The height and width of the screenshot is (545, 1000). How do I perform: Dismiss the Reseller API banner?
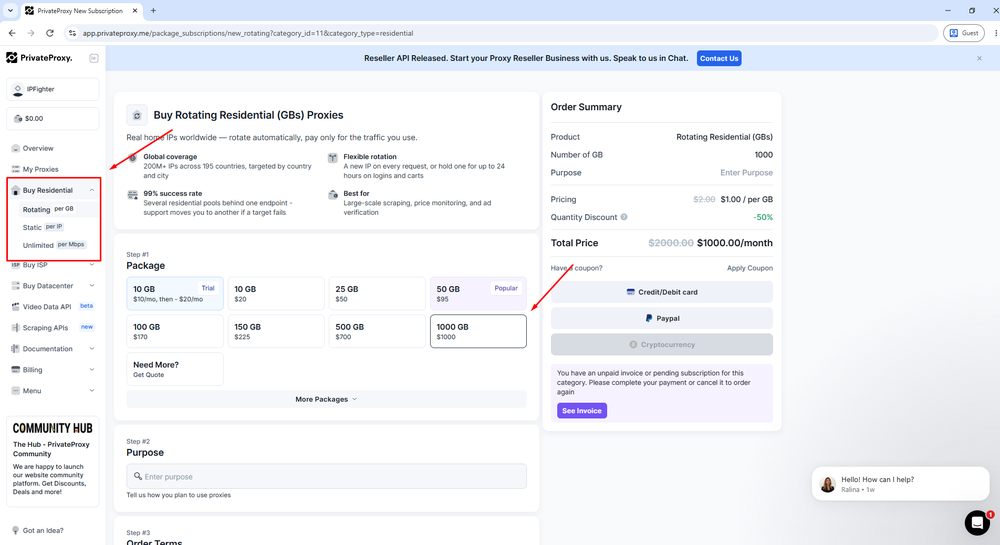pos(980,59)
